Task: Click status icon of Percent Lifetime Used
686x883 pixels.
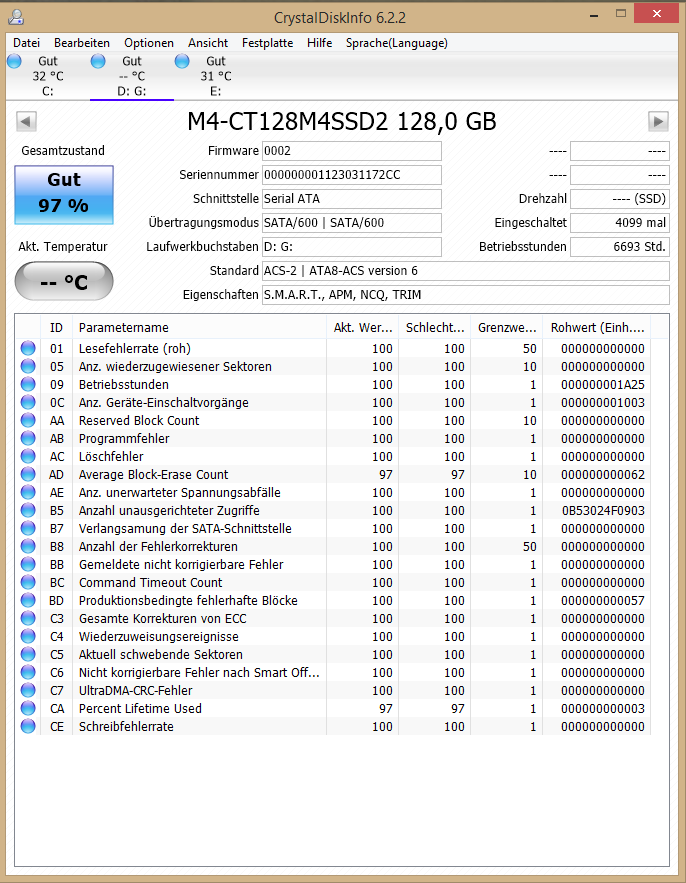Action: tap(28, 709)
